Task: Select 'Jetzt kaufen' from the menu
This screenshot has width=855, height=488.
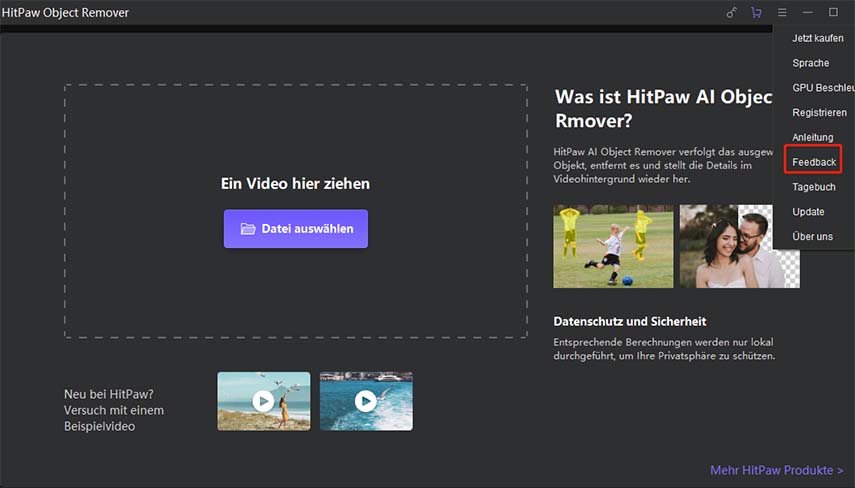Action: (x=817, y=38)
